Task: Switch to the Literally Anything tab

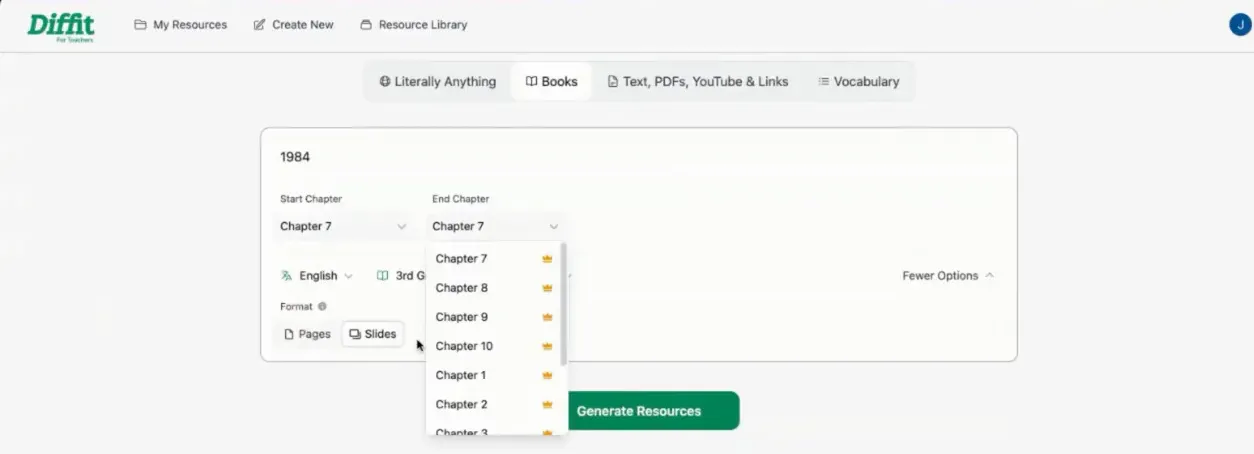Action: click(x=438, y=82)
